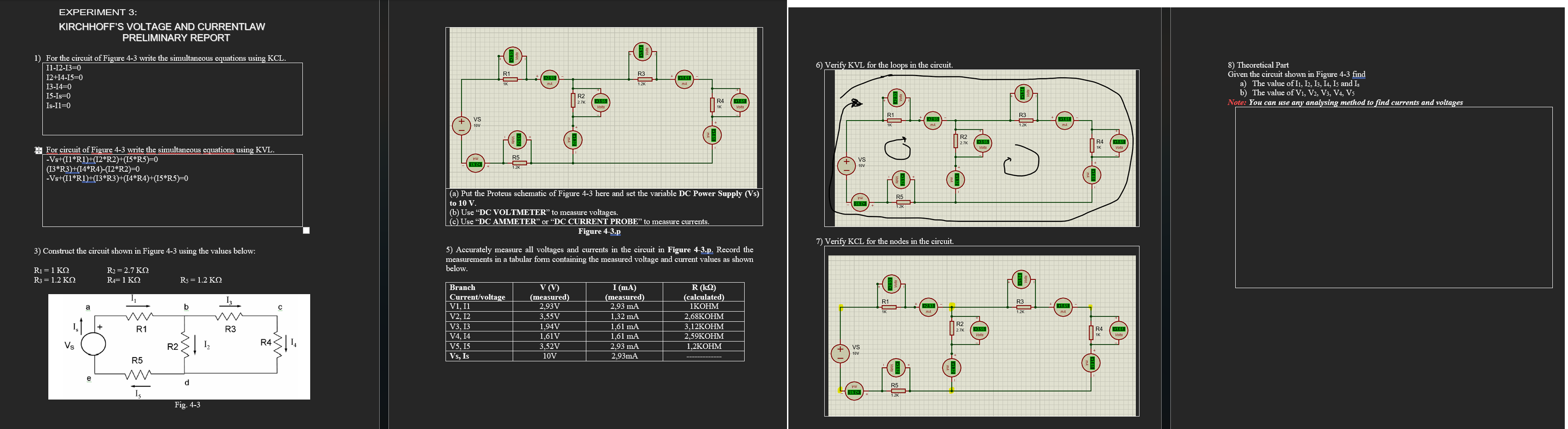Image resolution: width=1568 pixels, height=429 pixels.
Task: Click the "R (kΩ) (calculated)" column header
Action: pos(704,292)
